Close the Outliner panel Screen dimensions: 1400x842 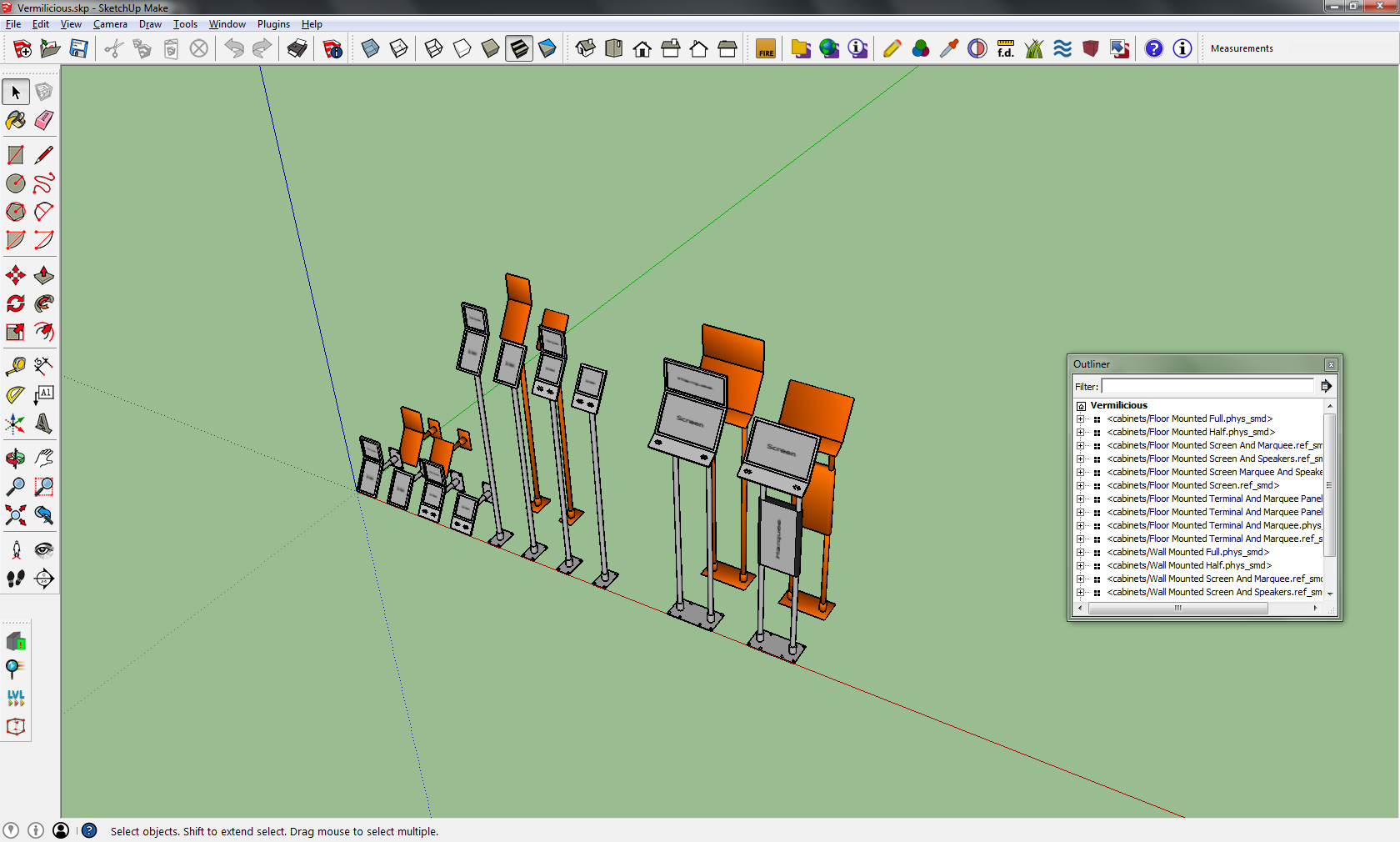click(x=1331, y=364)
